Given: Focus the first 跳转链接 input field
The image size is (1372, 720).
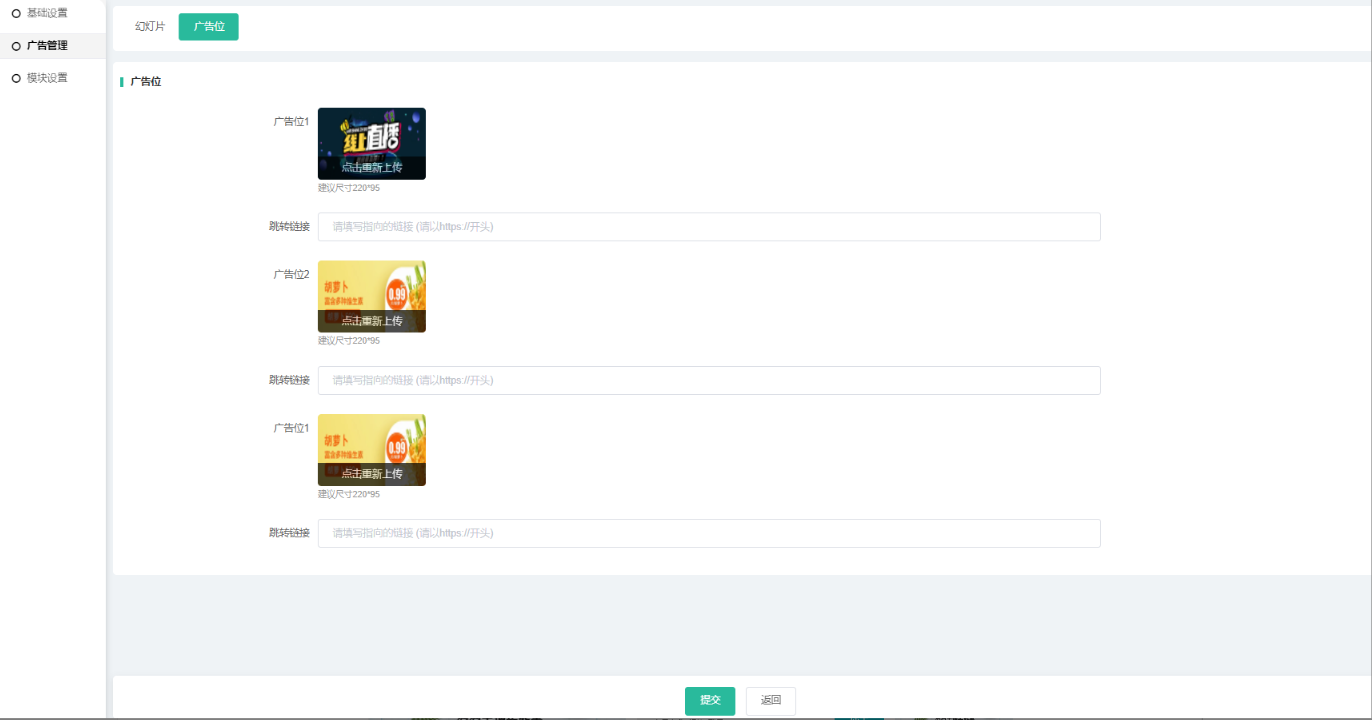Looking at the screenshot, I should pyautogui.click(x=708, y=227).
